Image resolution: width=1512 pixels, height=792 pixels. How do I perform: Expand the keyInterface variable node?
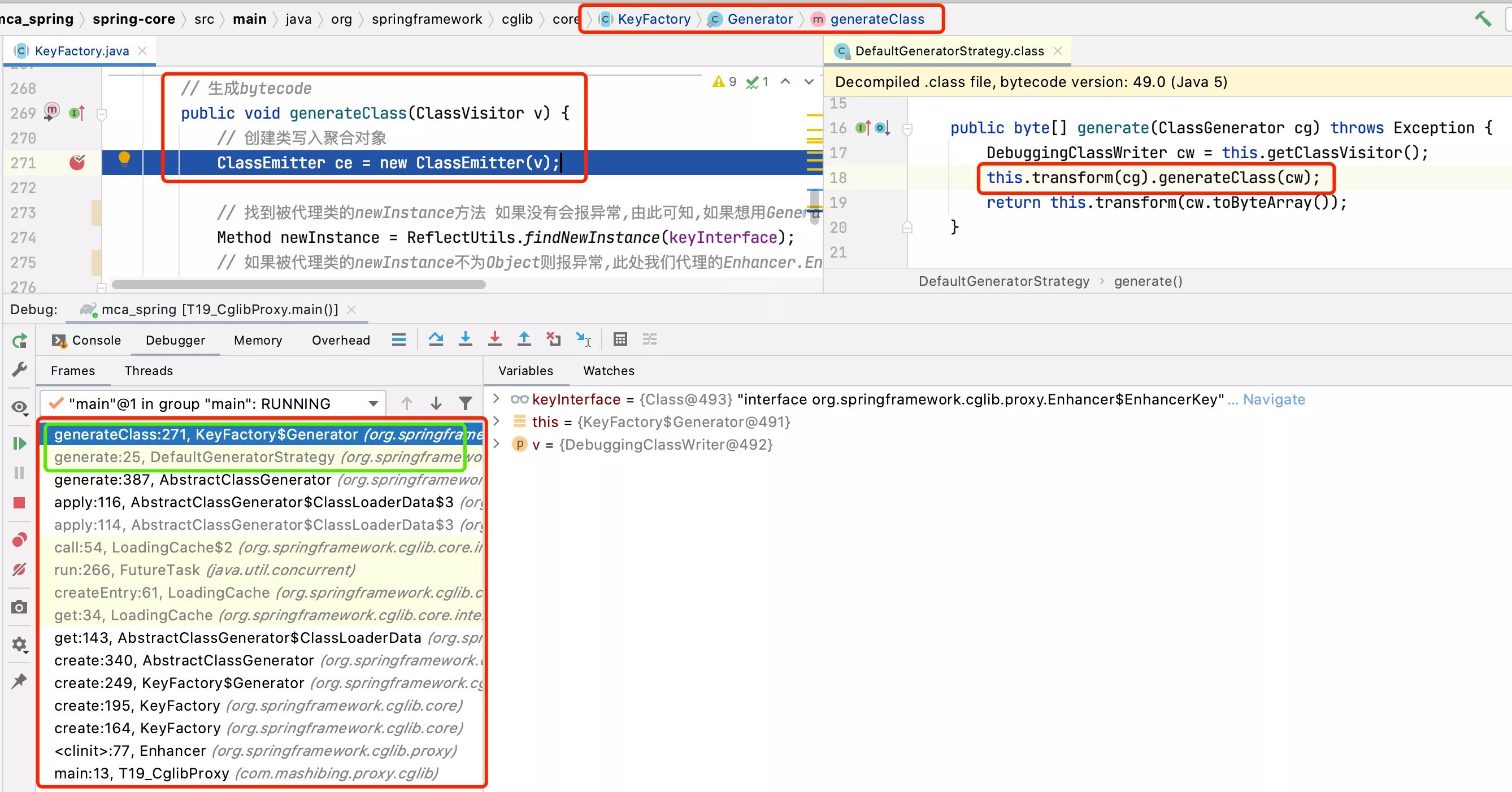[x=496, y=399]
